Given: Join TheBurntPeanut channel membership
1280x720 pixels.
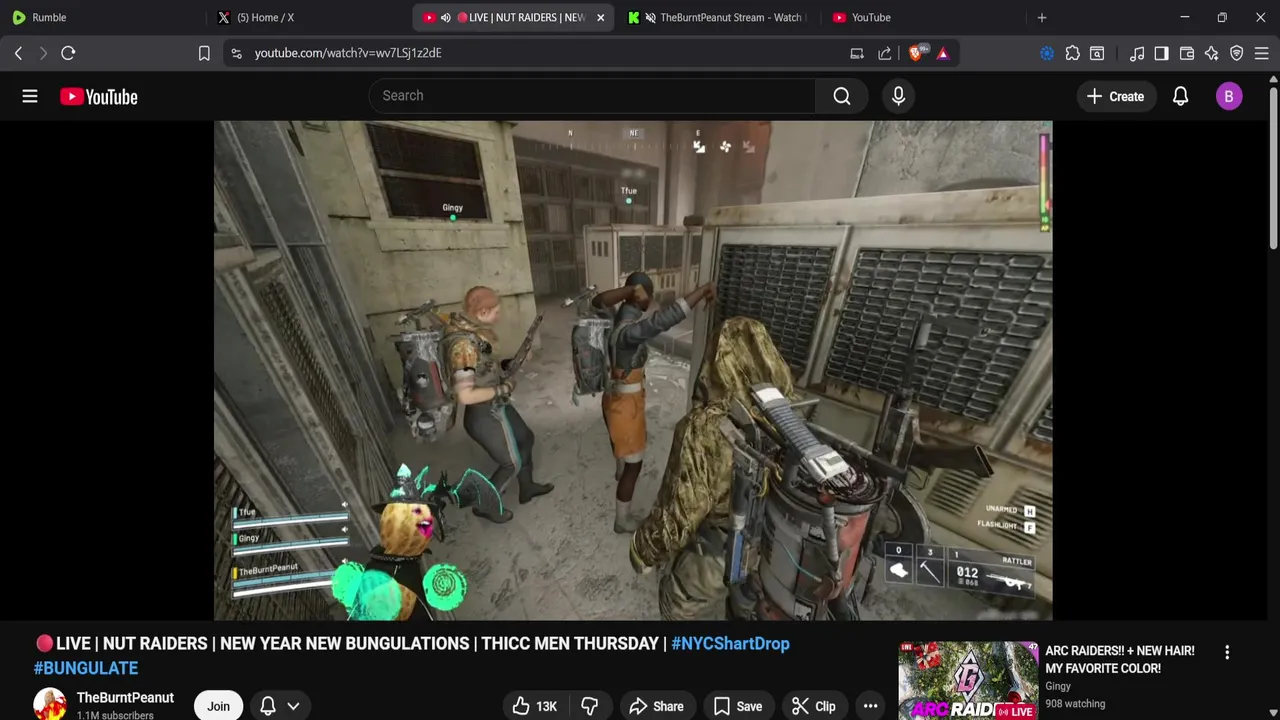Looking at the screenshot, I should pos(218,706).
